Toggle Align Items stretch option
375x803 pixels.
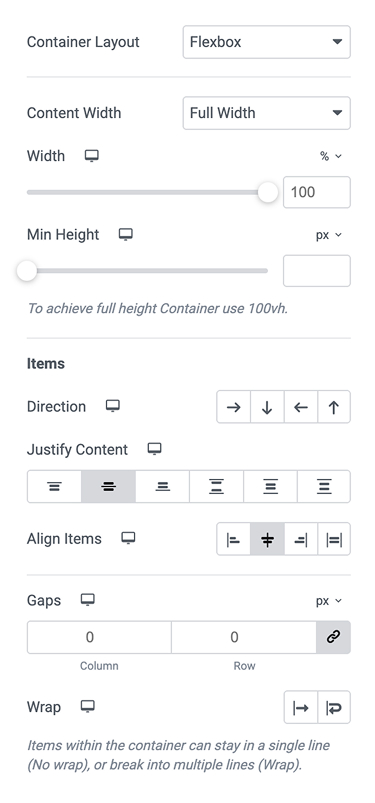(x=334, y=539)
